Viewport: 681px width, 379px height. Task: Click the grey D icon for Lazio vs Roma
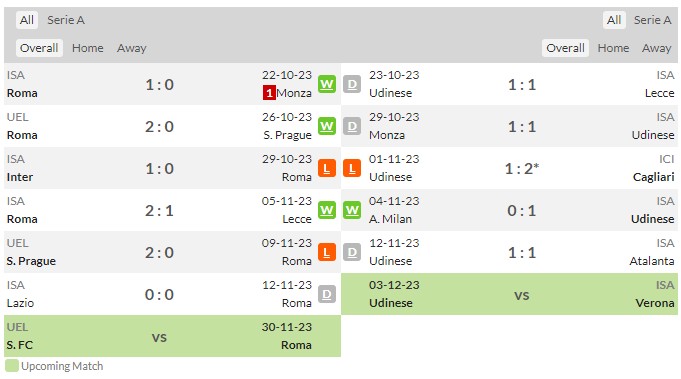click(x=327, y=294)
